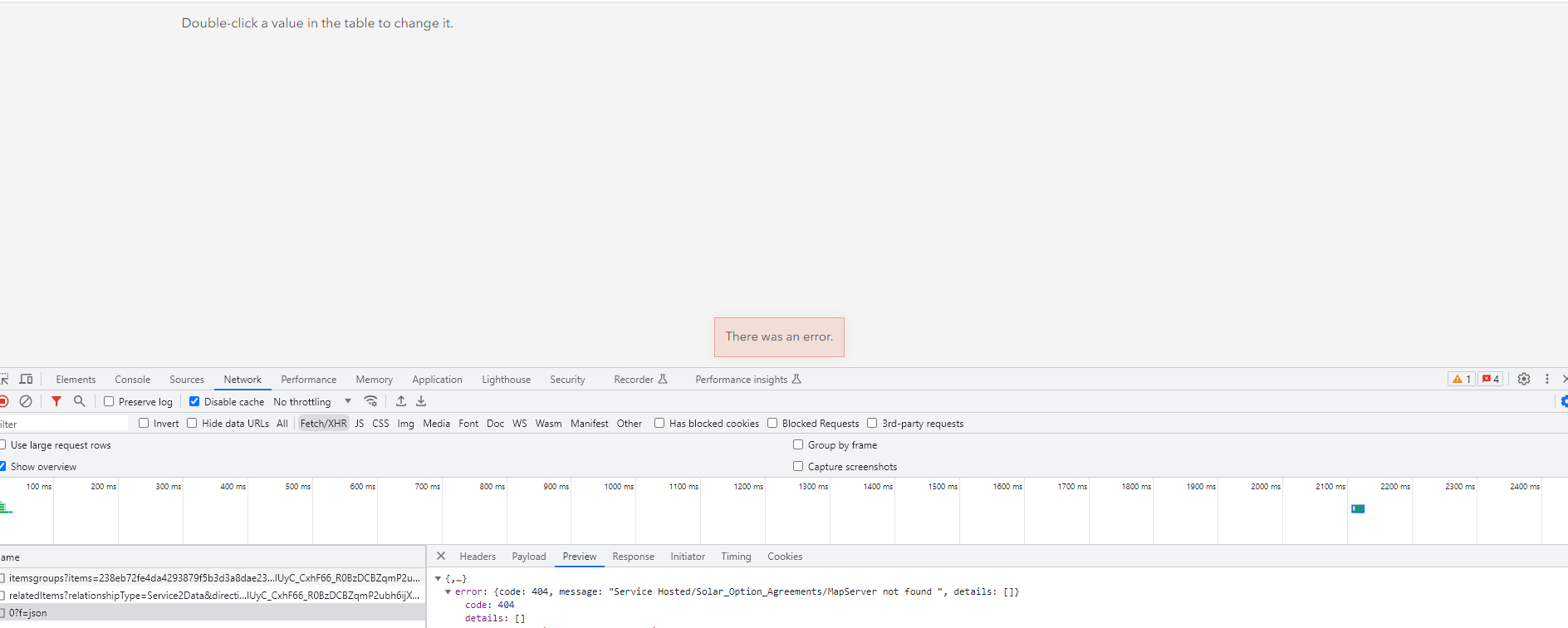The image size is (1568, 628).
Task: Select the Fetch/XHR filter button
Action: point(323,424)
